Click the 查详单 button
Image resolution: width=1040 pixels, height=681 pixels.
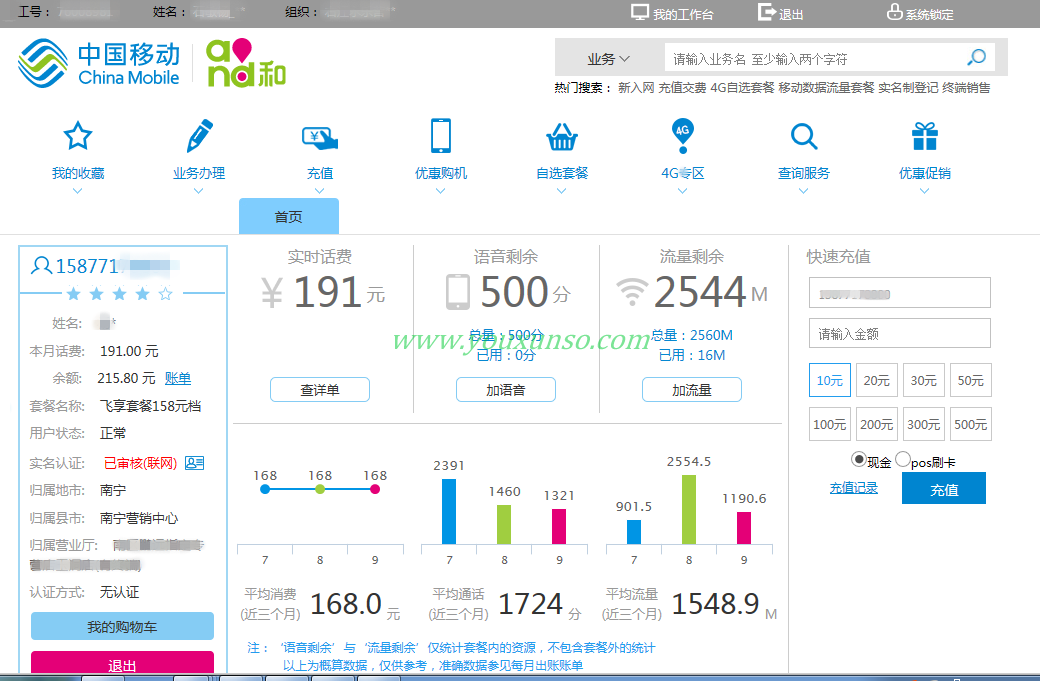tap(320, 390)
